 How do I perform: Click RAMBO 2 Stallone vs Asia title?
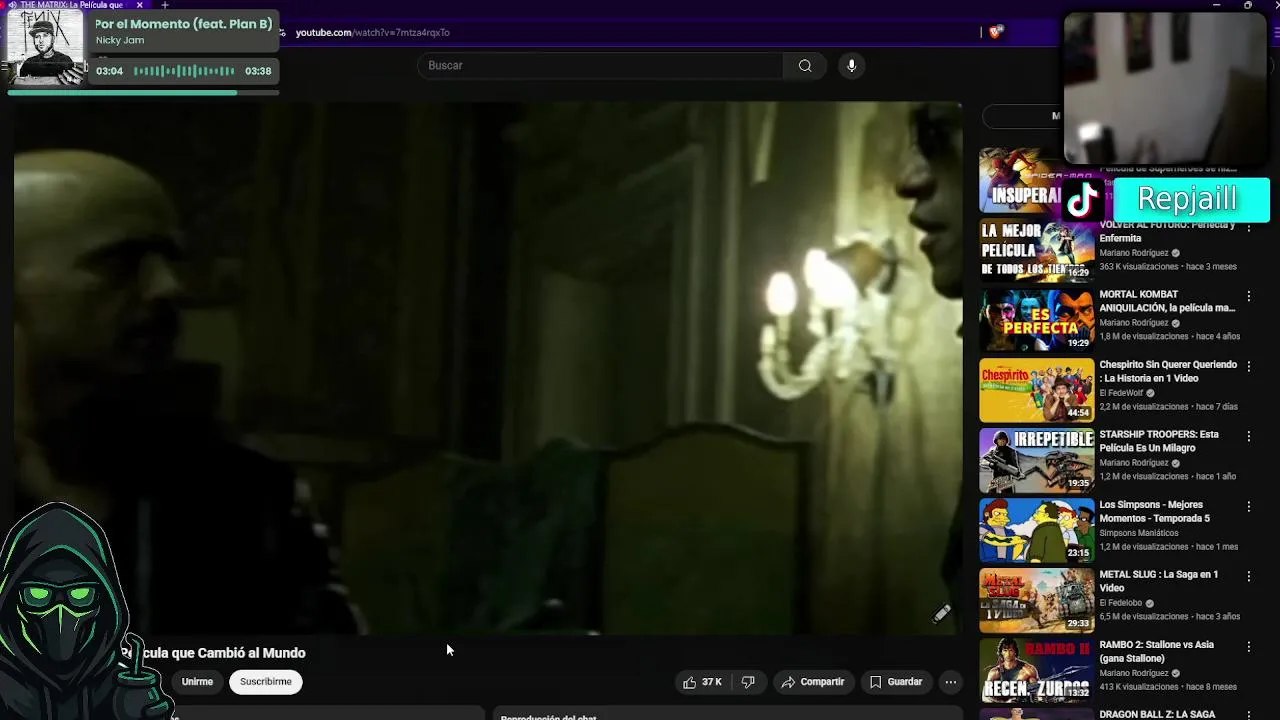point(1156,651)
